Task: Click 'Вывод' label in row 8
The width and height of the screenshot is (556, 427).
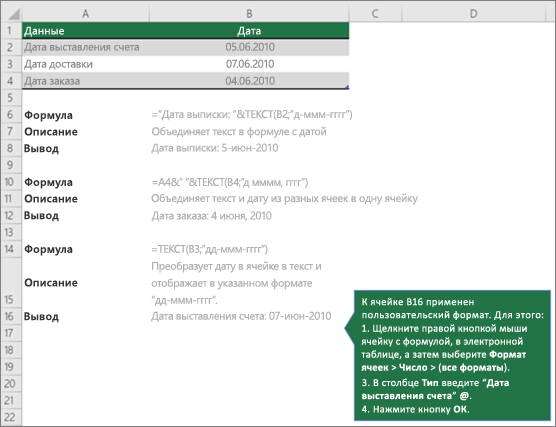Action: click(41, 148)
